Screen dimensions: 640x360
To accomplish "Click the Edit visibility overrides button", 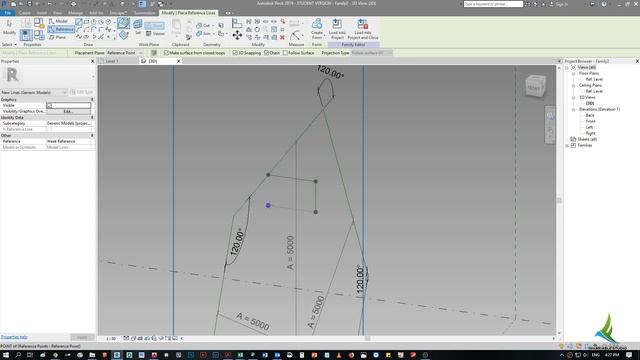I will tap(68, 111).
